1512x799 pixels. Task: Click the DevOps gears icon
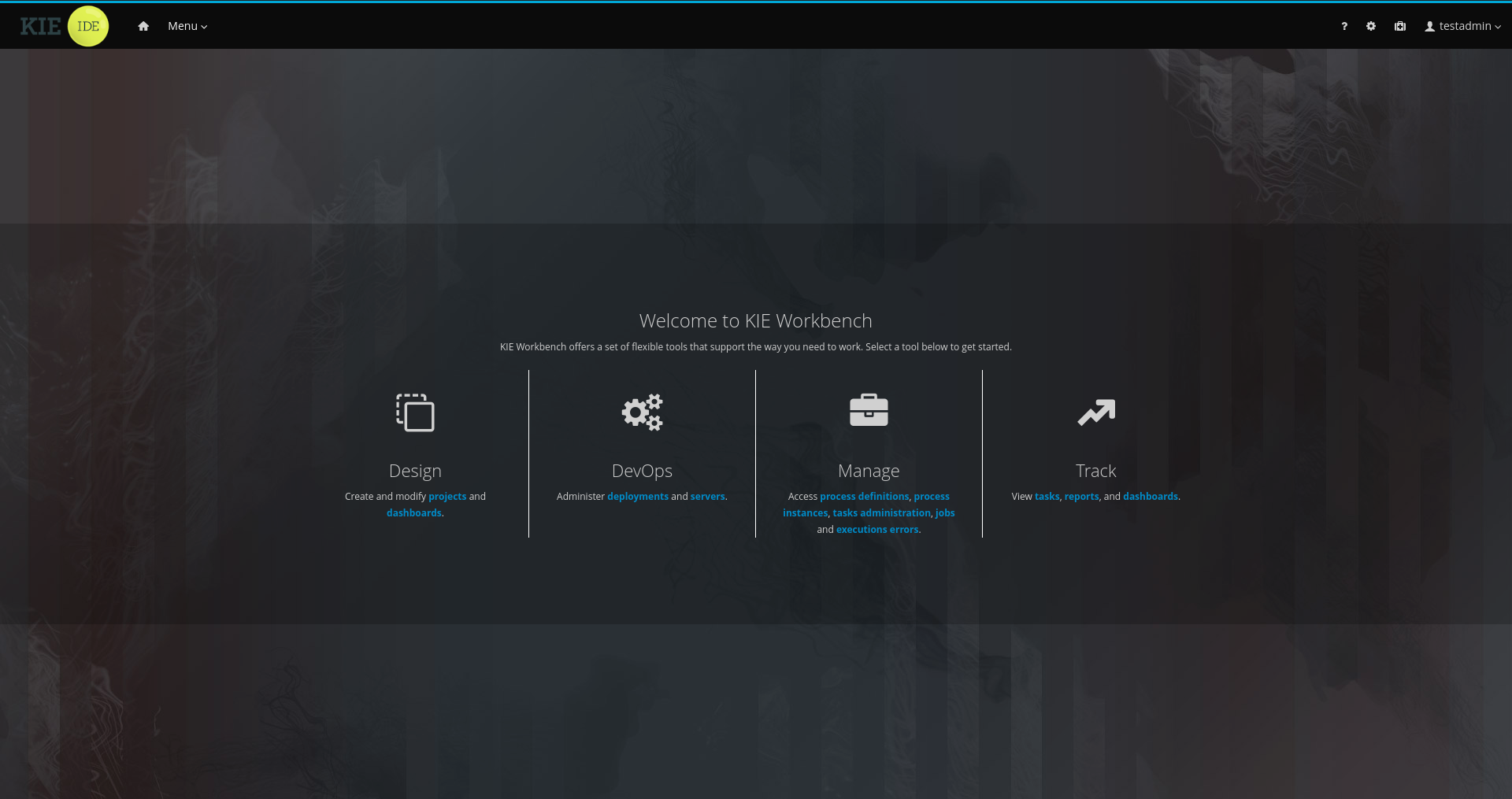pos(642,412)
